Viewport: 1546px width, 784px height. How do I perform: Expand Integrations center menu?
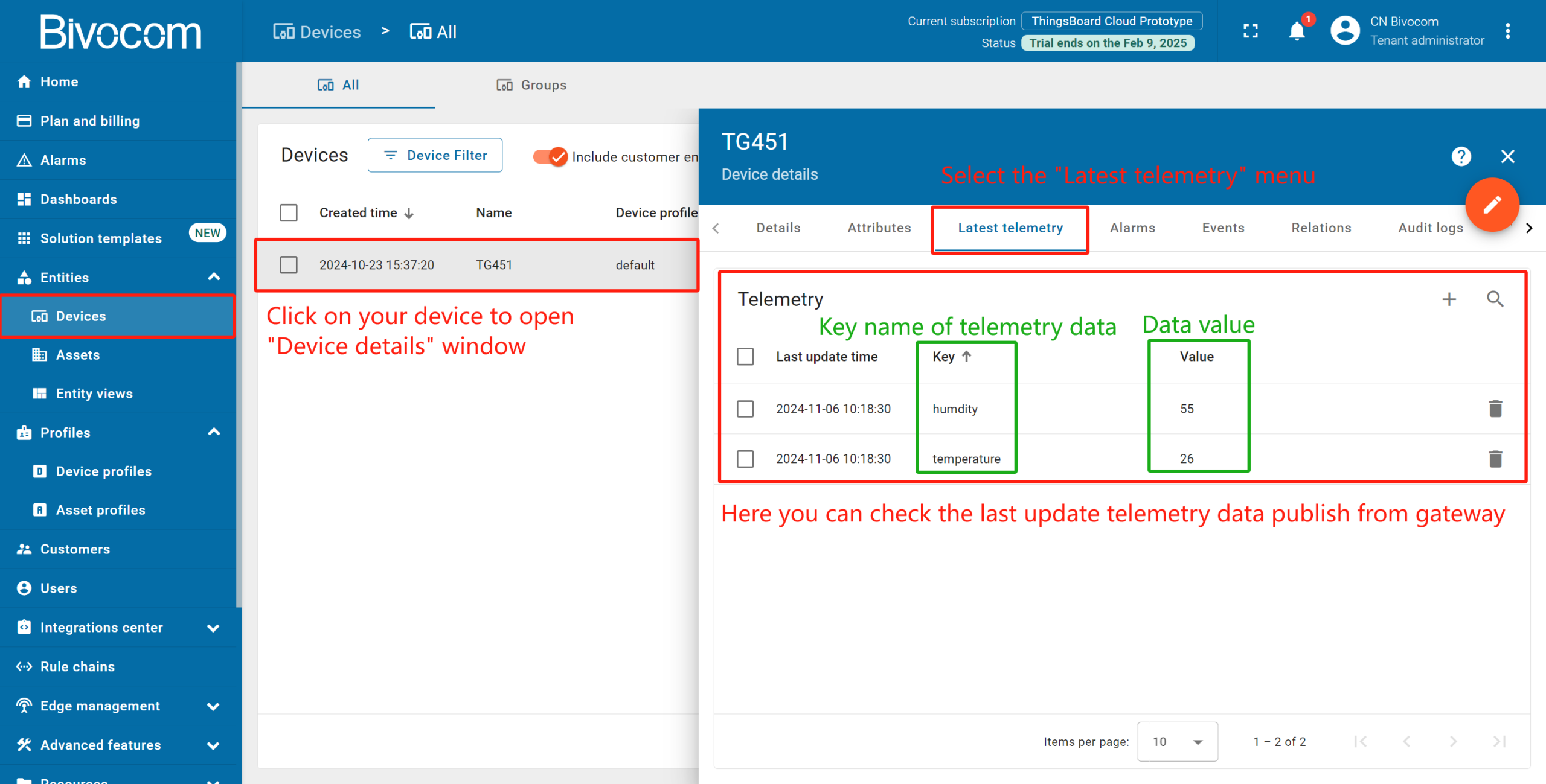coord(214,628)
